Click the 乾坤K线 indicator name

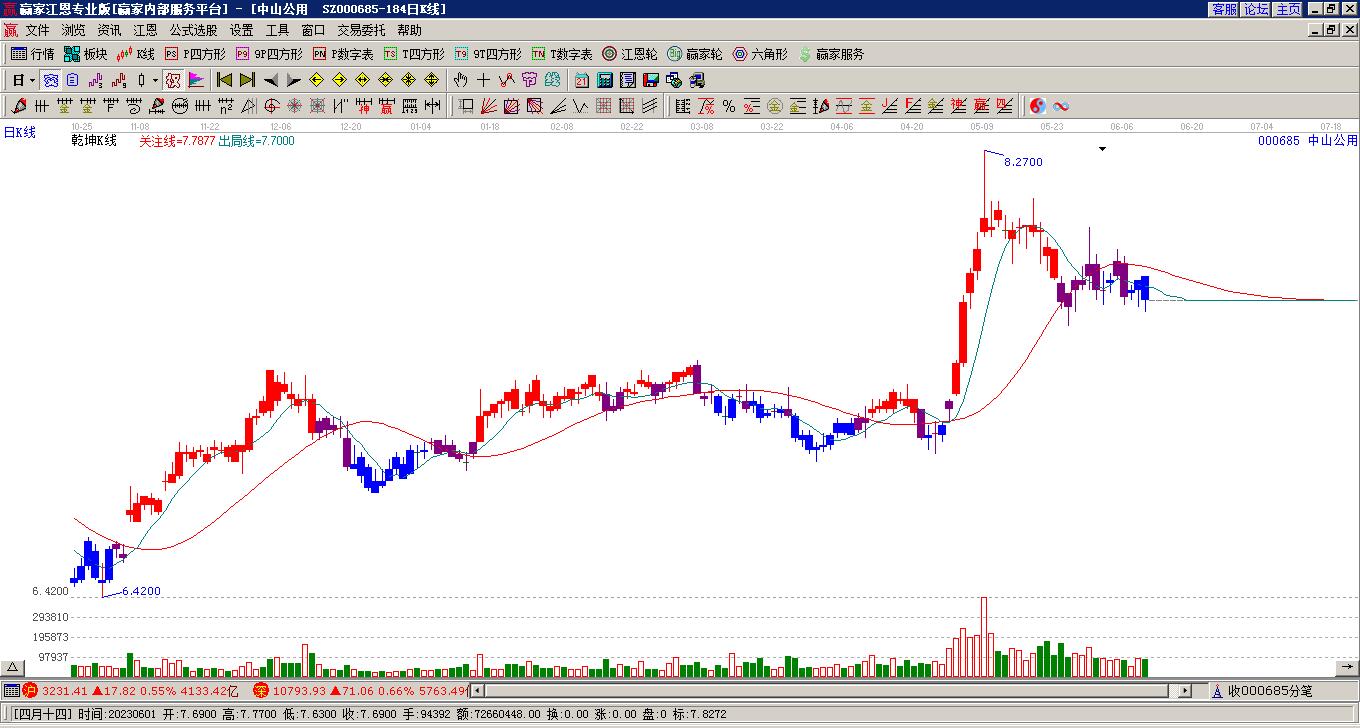tap(94, 141)
